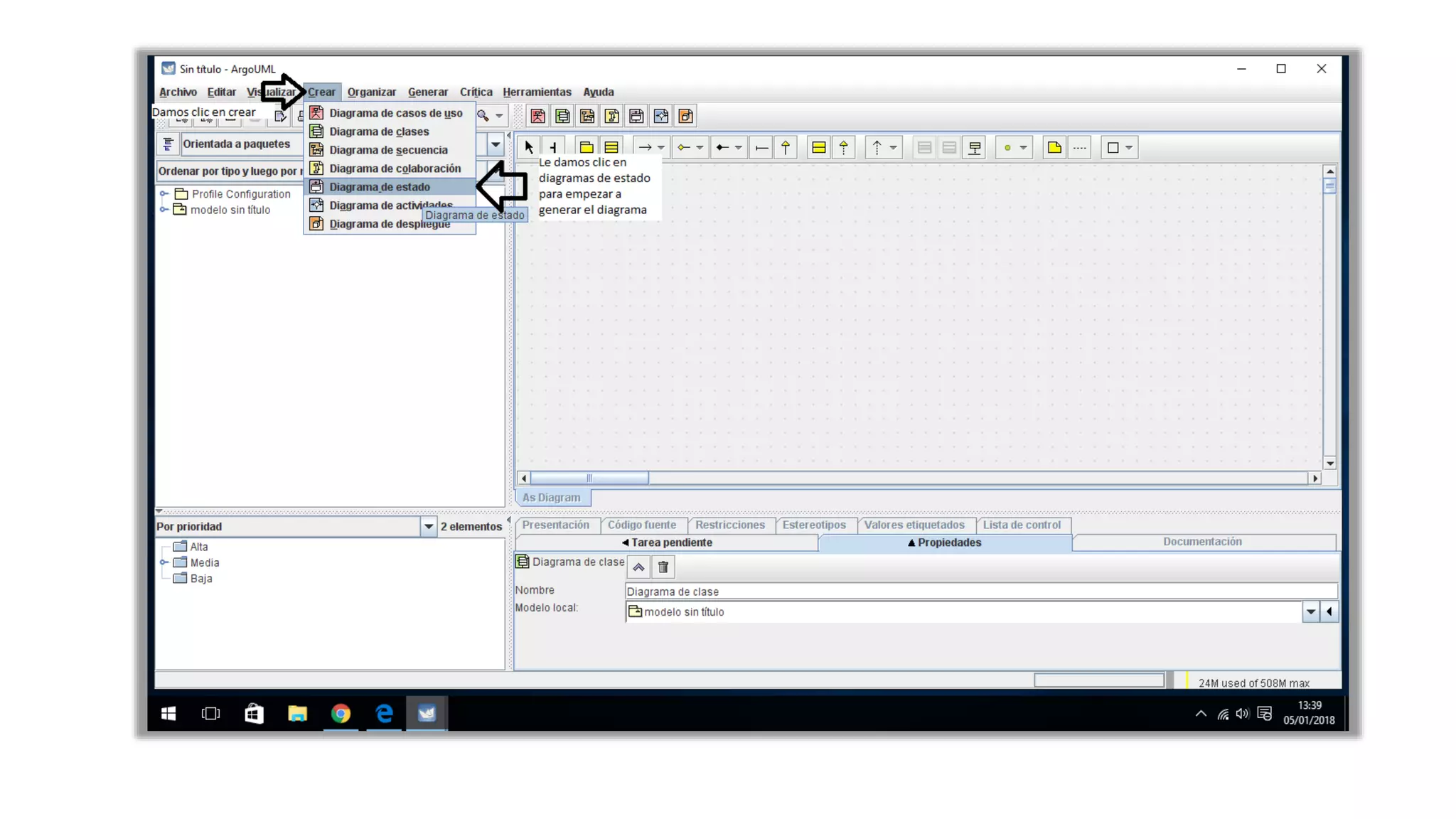Click the new deployment diagram toolbar icon

(685, 116)
